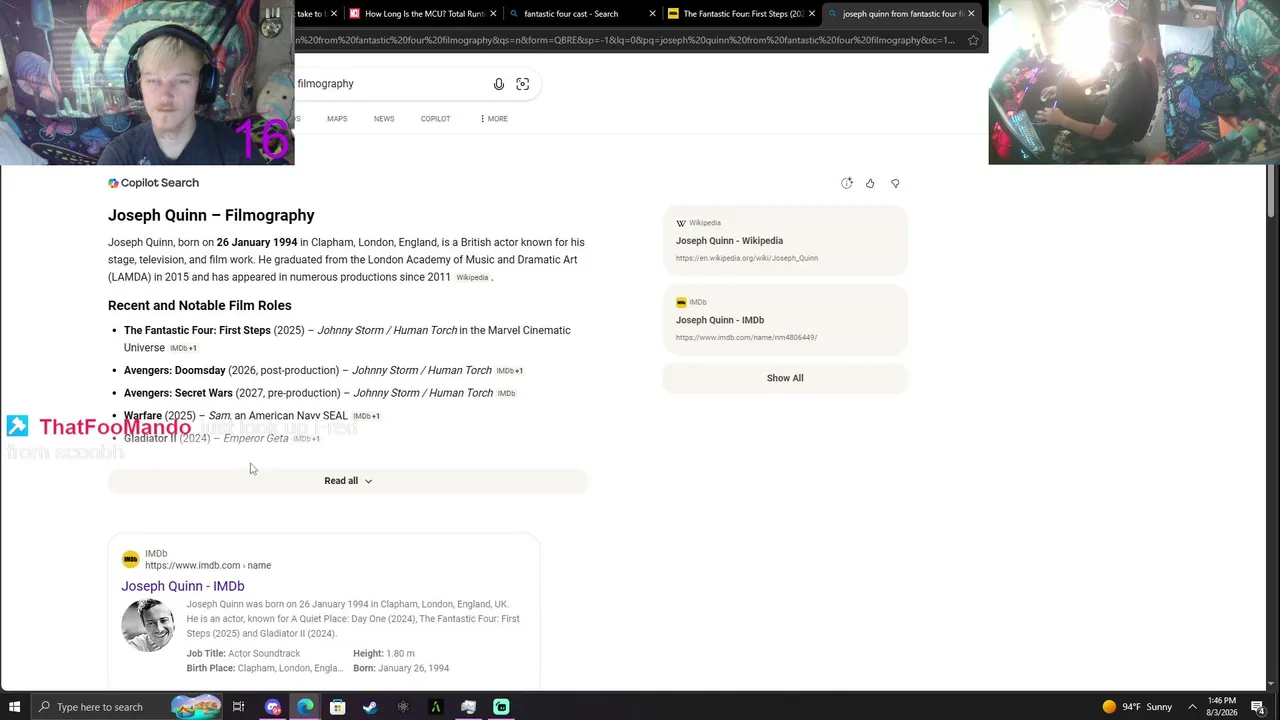Open the atom-logo app on taskbar

[403, 707]
